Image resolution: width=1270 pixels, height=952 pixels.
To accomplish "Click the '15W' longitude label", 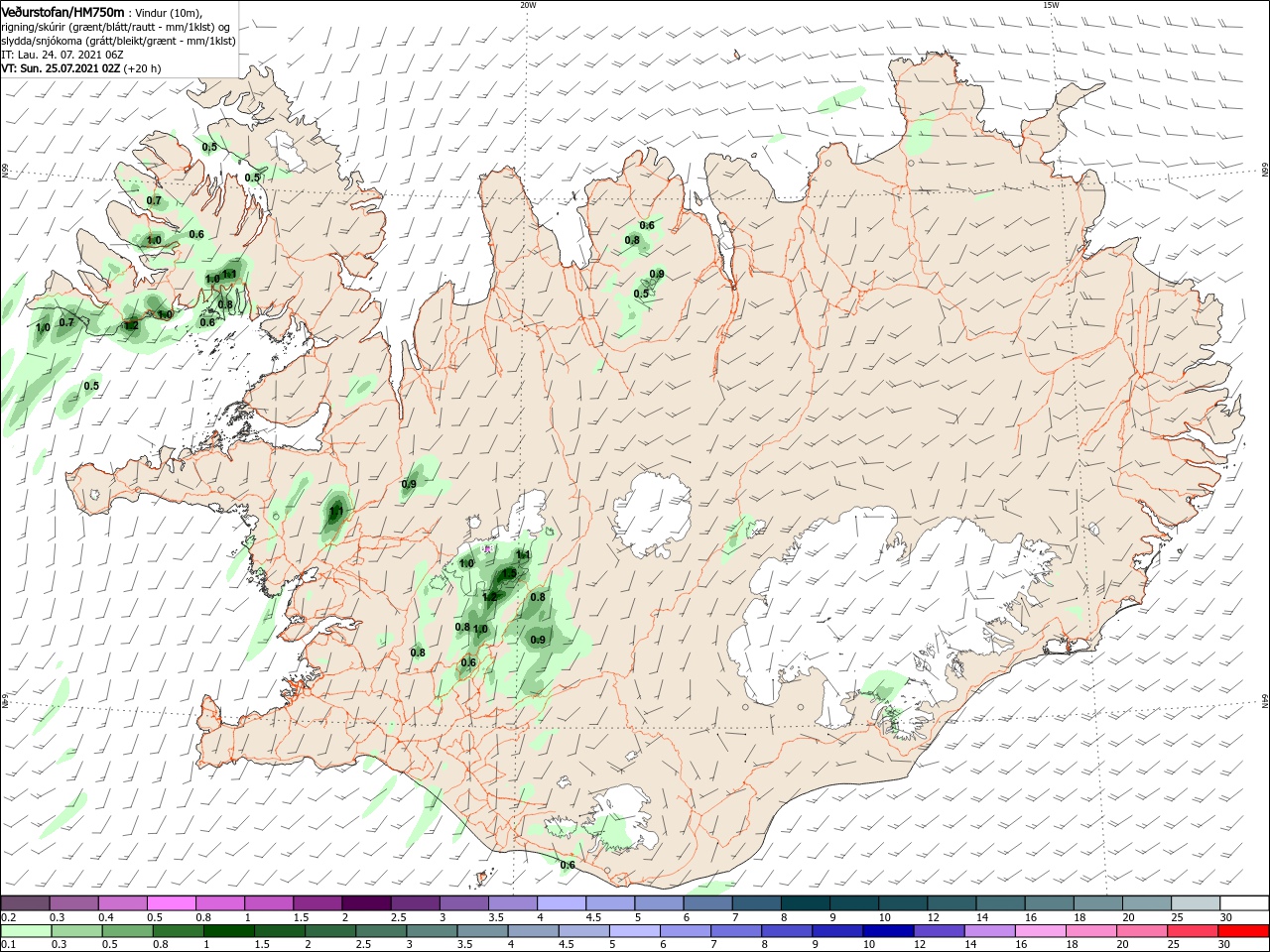I will click(1051, 5).
